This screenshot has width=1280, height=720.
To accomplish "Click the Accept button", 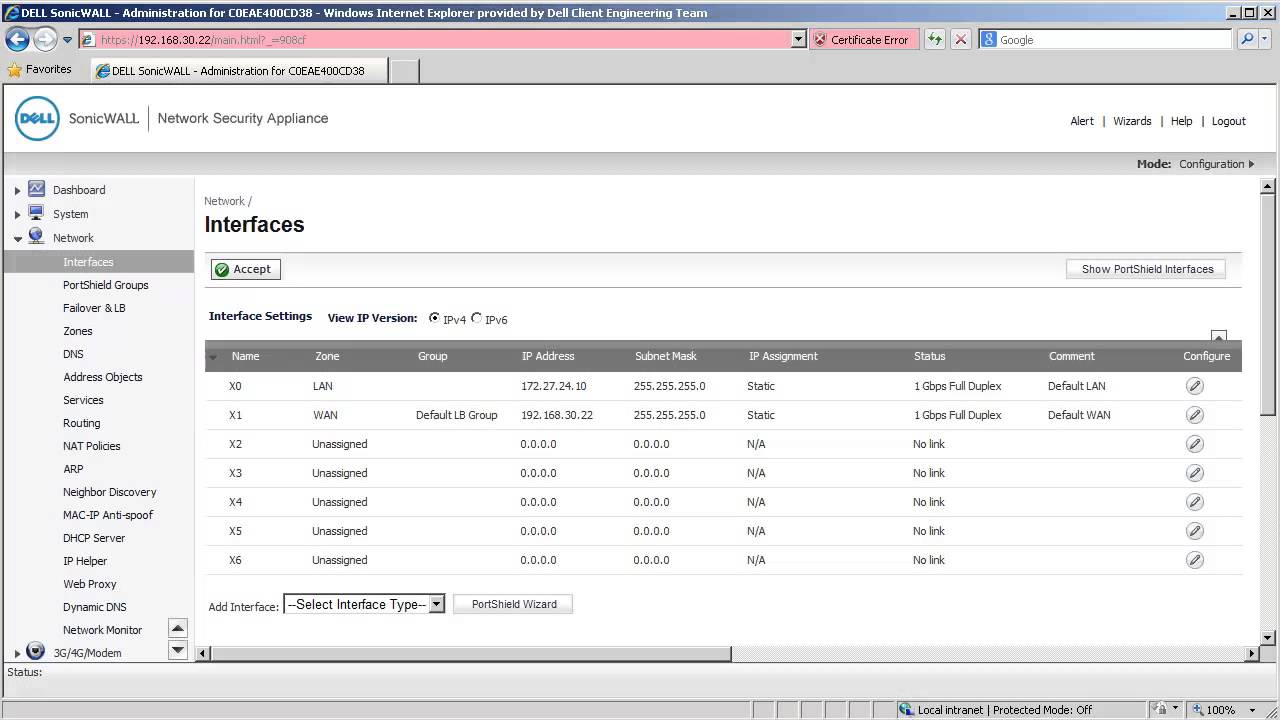I will coord(245,269).
